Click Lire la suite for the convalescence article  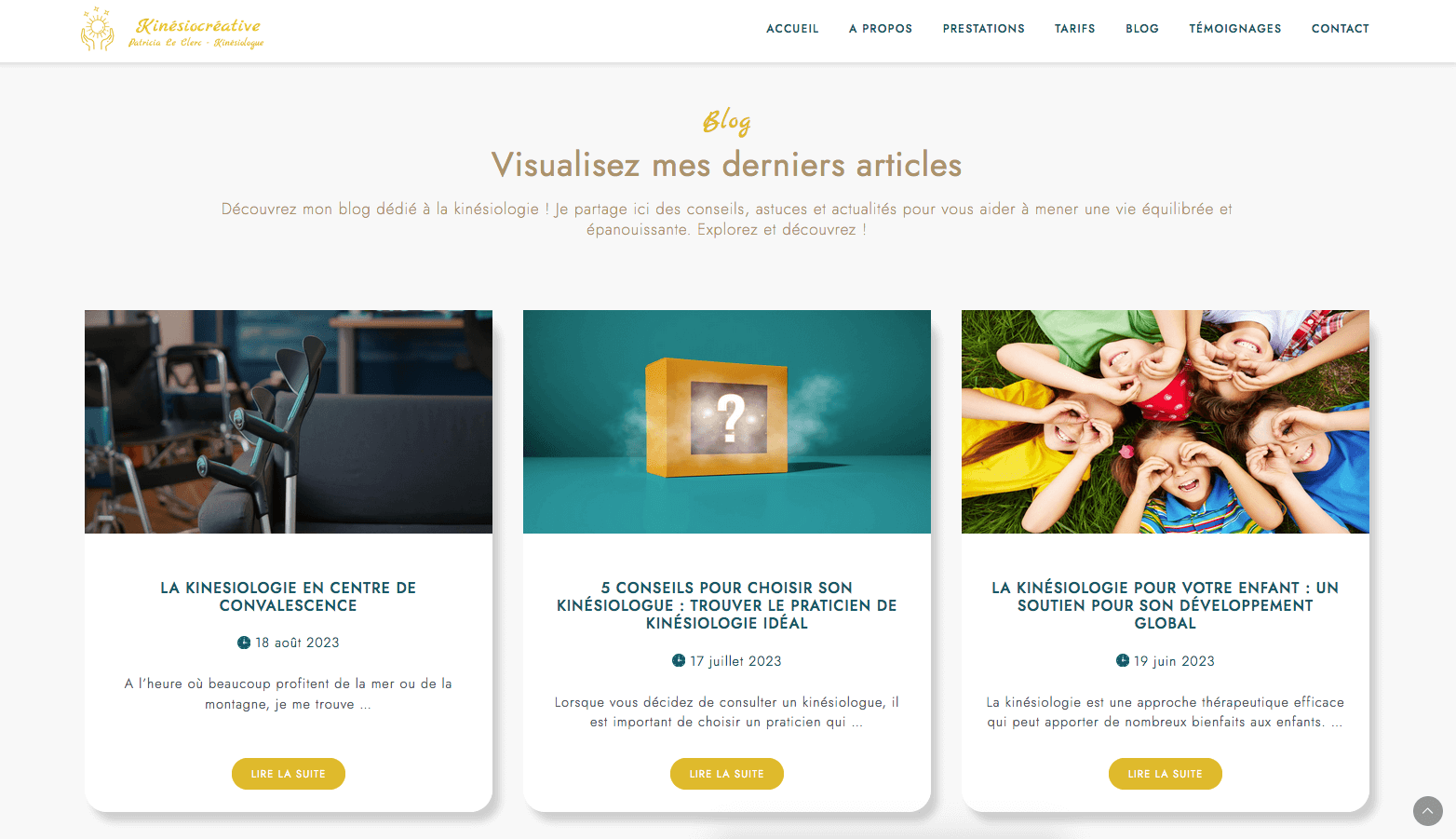pos(289,774)
